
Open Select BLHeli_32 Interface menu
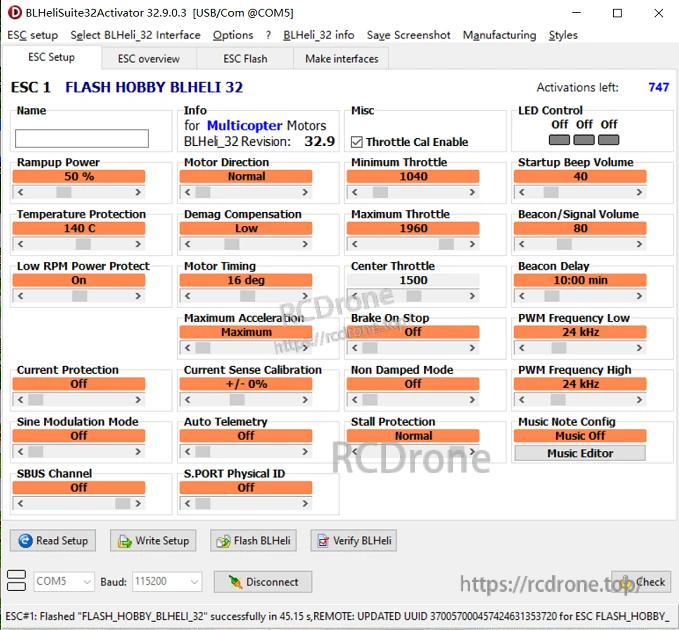[x=136, y=35]
